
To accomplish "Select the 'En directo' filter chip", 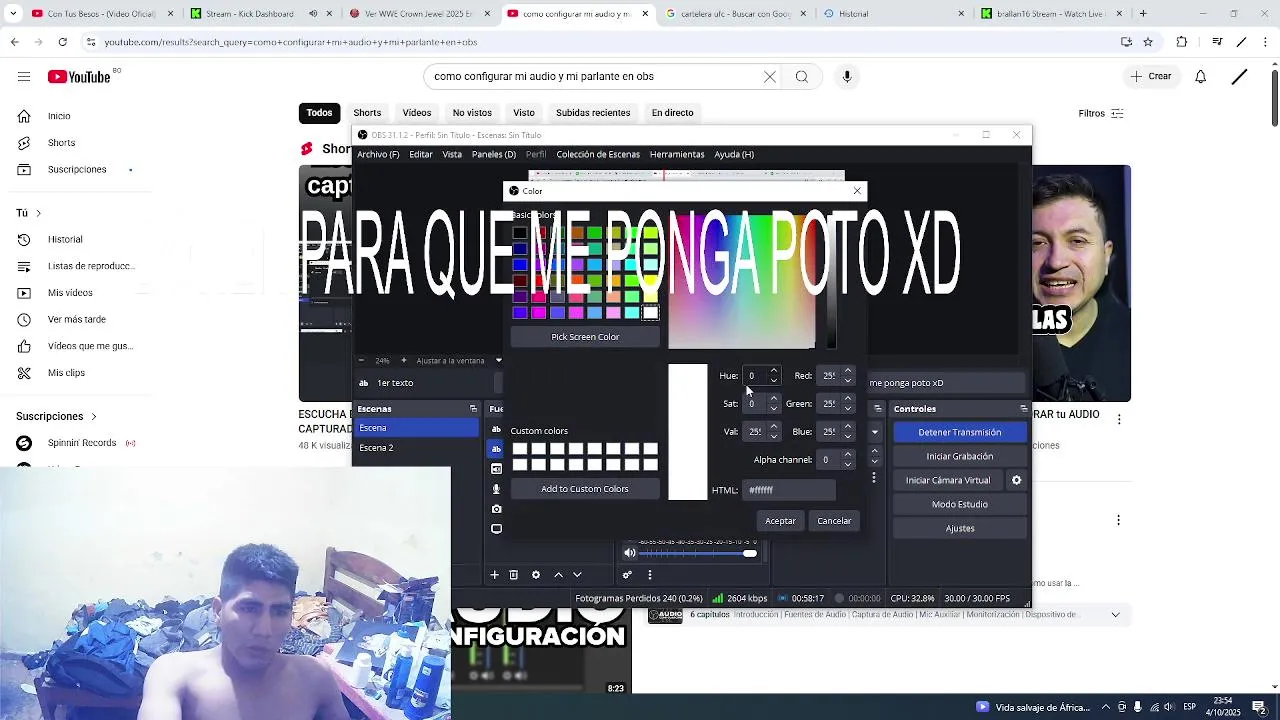I will (x=672, y=113).
